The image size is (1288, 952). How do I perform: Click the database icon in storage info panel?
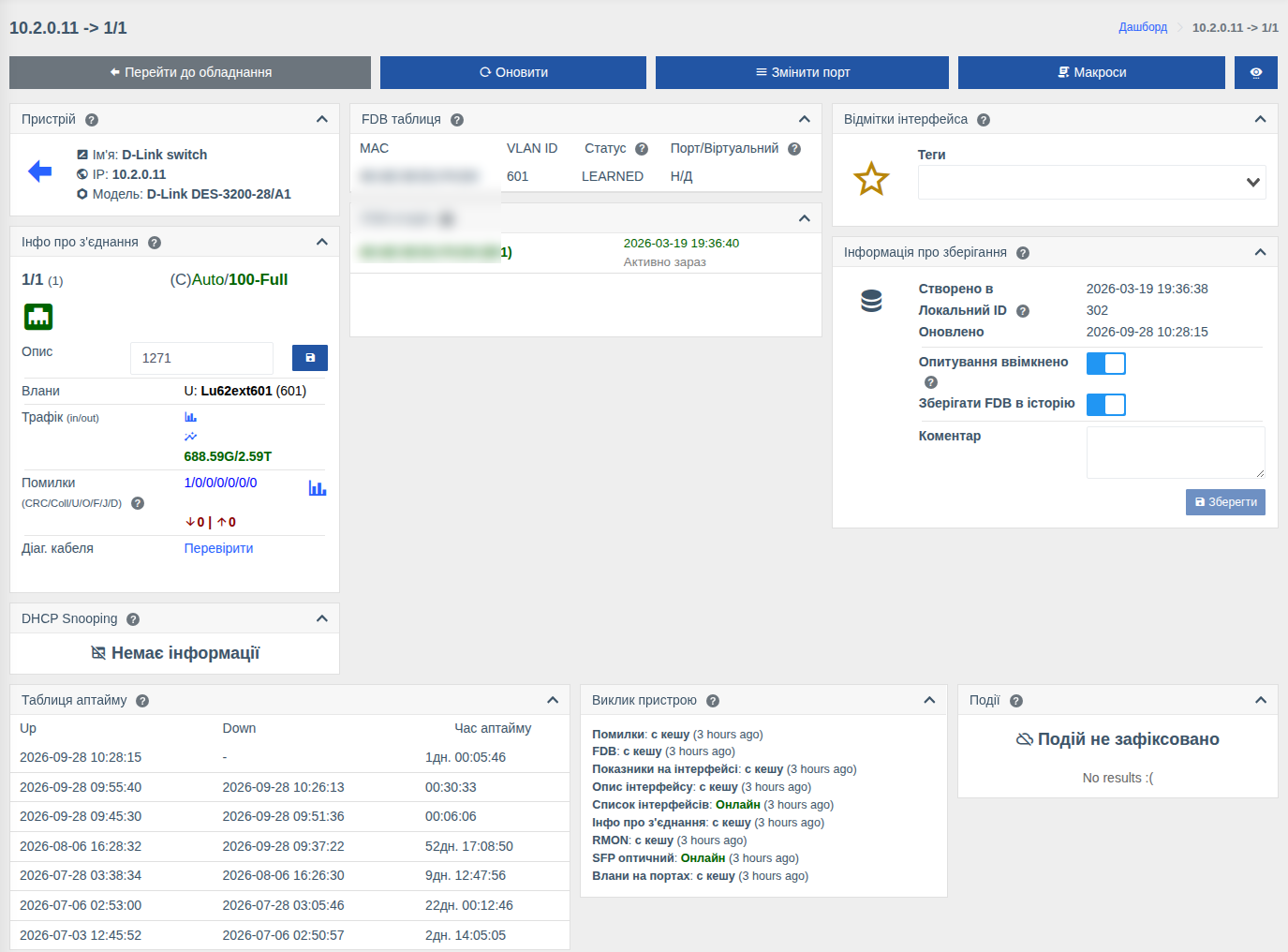point(872,301)
